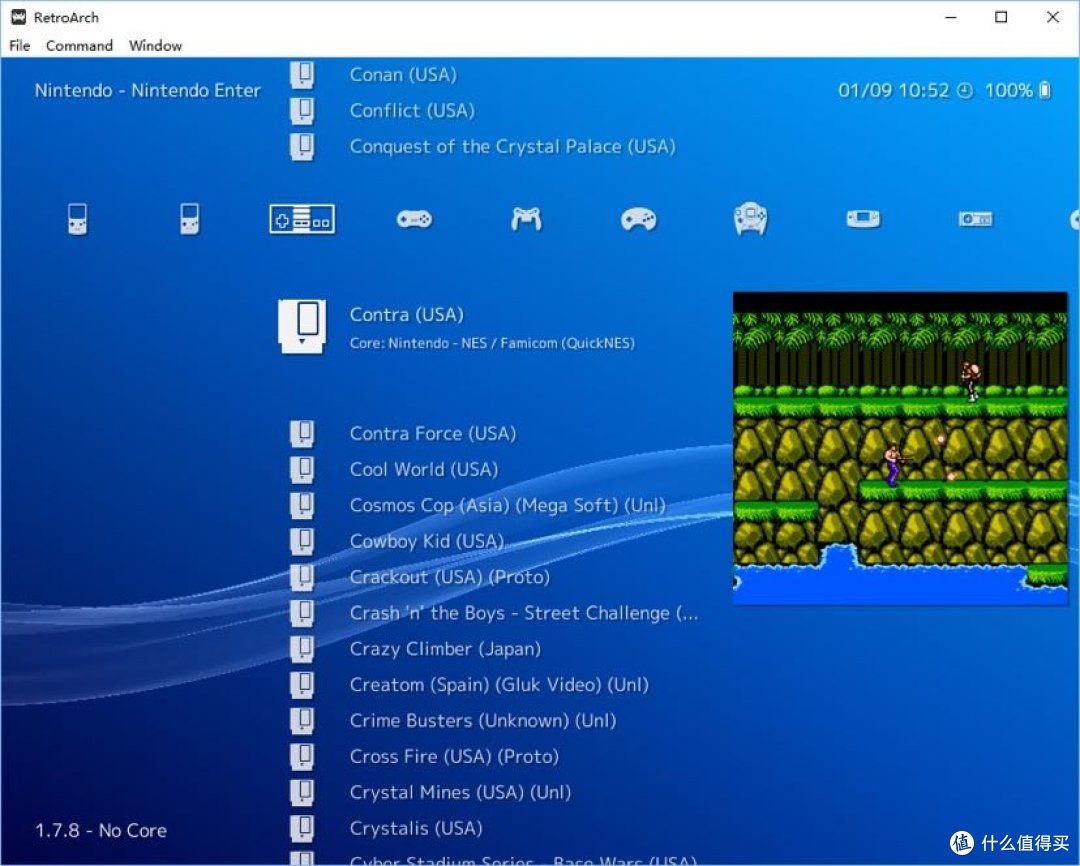Viewport: 1080px width, 866px height.
Task: Click the cartridge icon beside Cosmos Cop
Action: click(302, 505)
